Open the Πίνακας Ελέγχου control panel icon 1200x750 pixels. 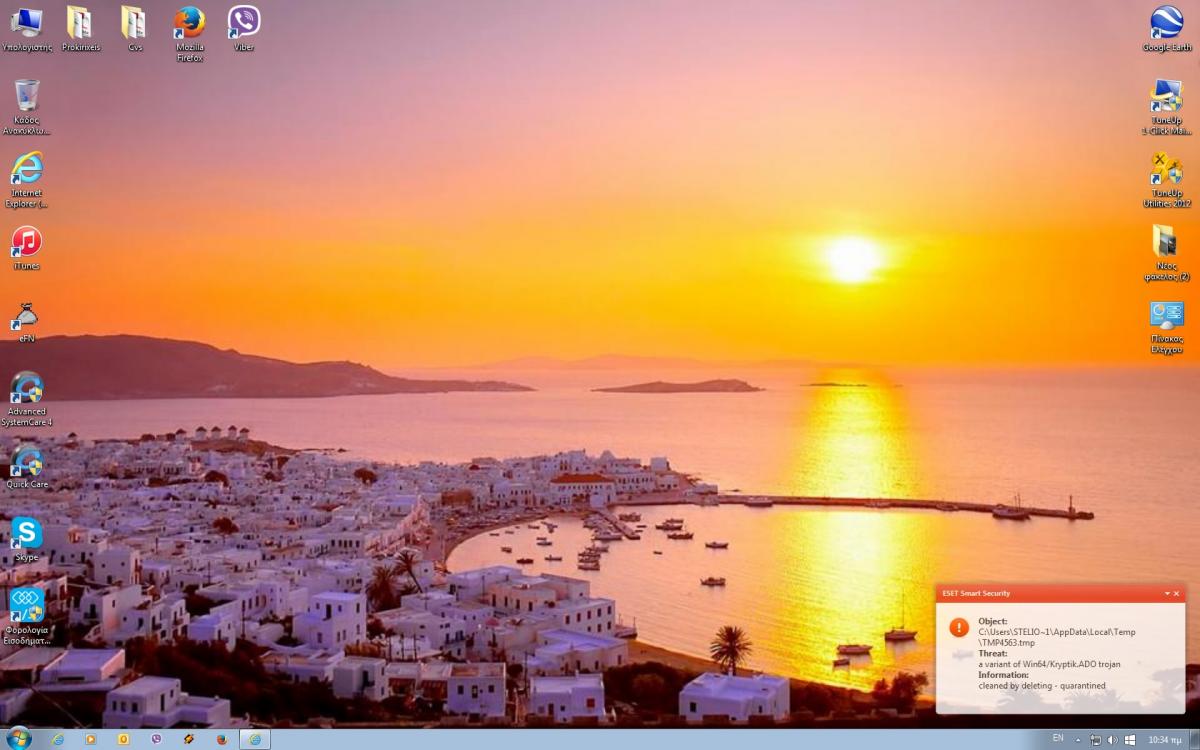pos(1167,326)
